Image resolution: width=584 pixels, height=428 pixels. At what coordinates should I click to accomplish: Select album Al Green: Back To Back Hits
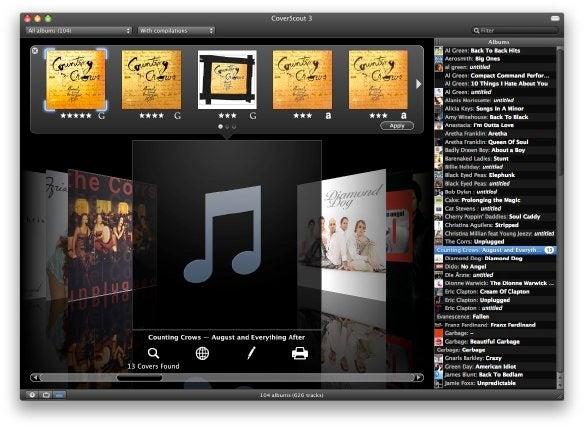coord(495,51)
